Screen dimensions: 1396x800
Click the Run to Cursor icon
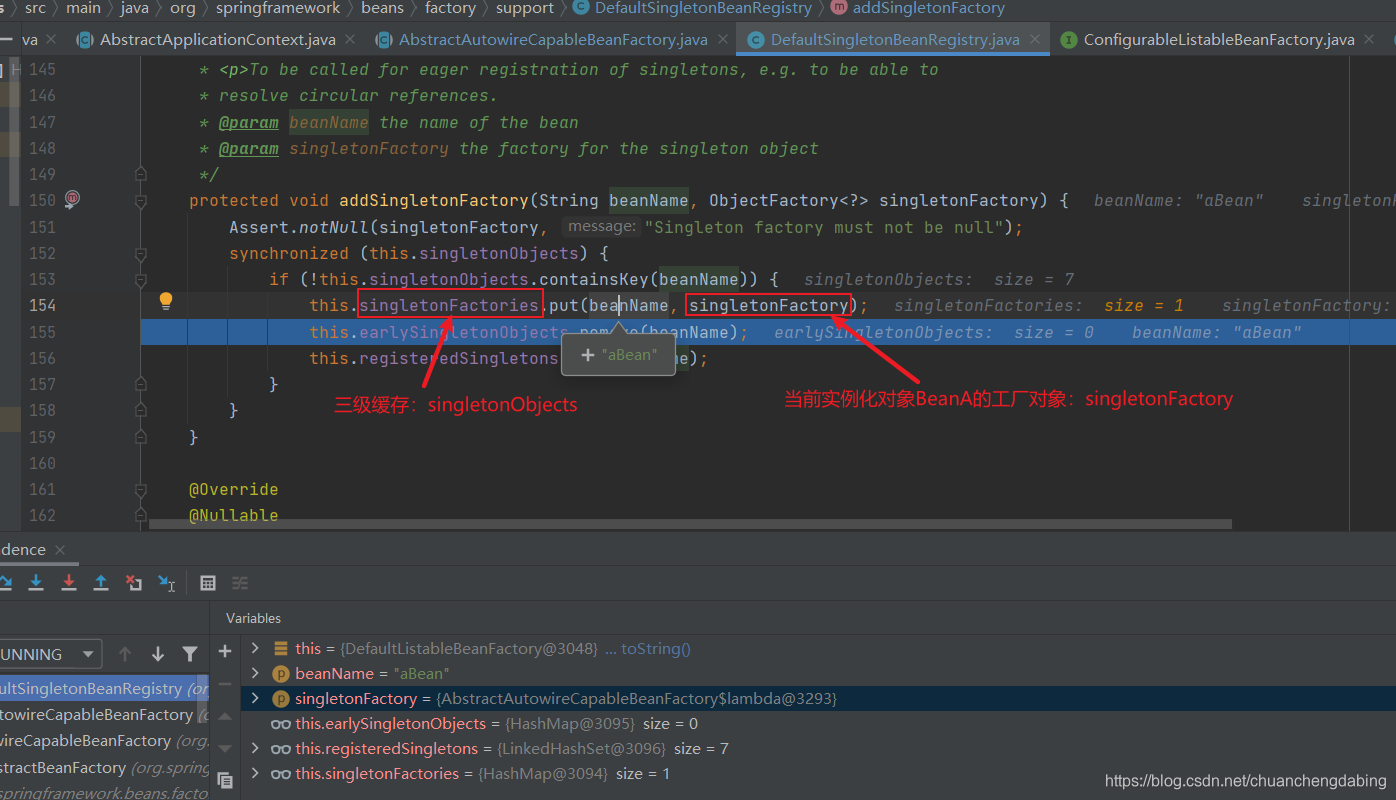pyautogui.click(x=167, y=582)
